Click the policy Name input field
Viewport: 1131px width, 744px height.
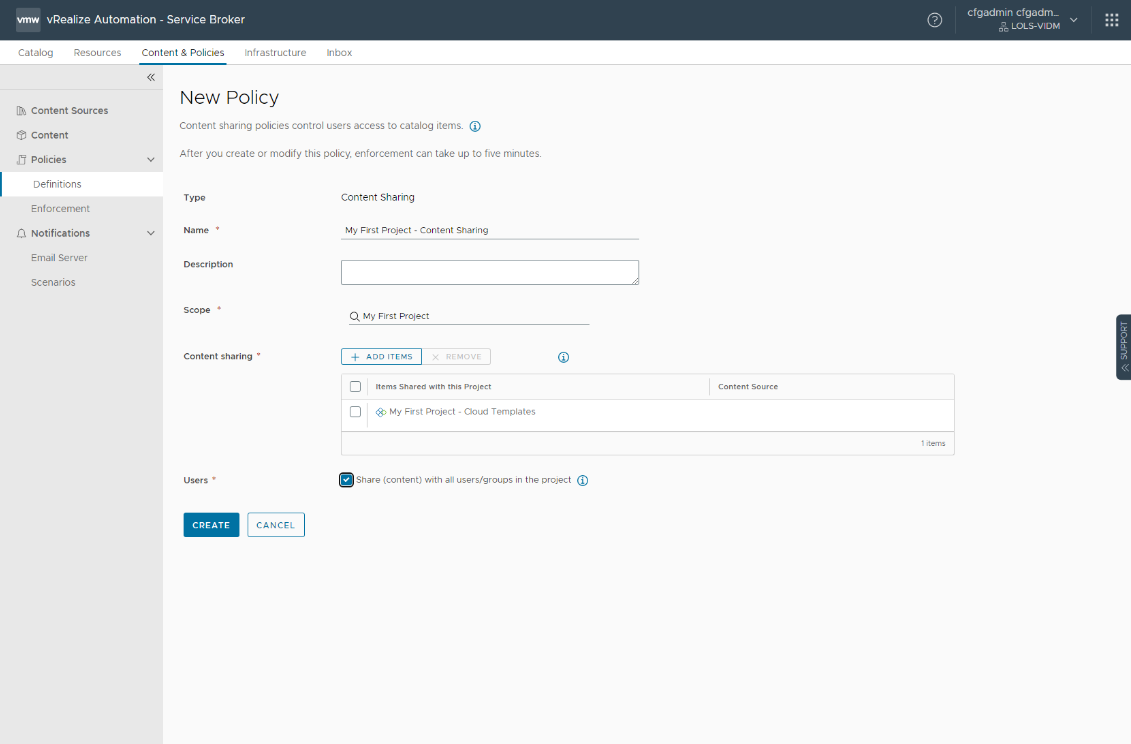click(x=490, y=230)
